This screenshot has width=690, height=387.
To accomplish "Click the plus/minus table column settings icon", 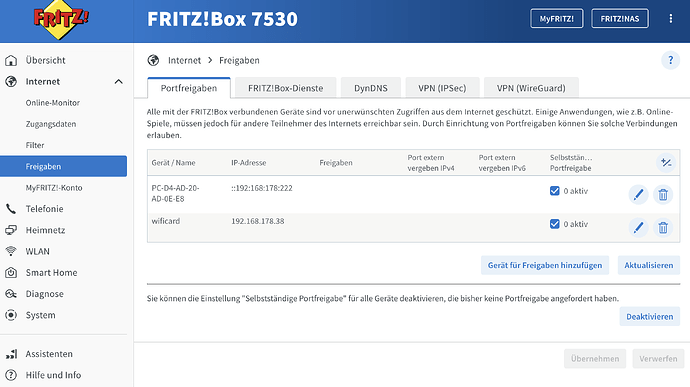I will (666, 162).
